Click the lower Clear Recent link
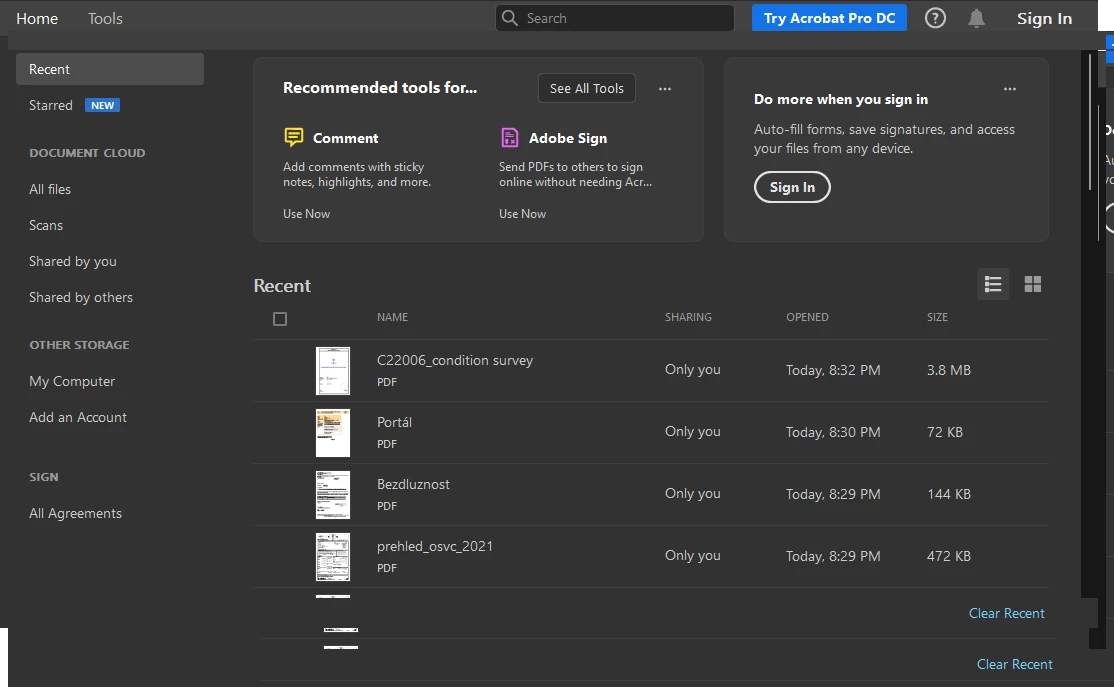 point(1014,664)
